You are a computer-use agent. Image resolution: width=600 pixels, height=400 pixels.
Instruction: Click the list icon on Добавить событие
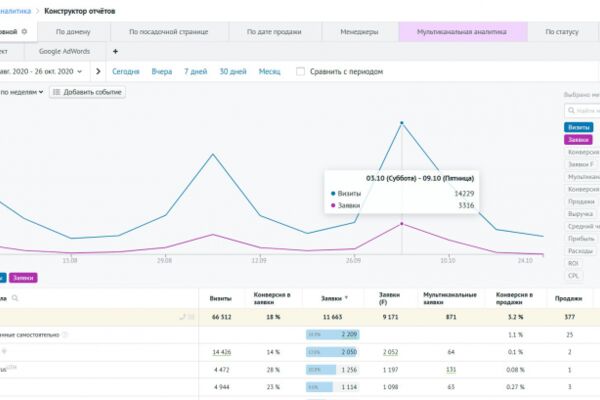click(57, 92)
